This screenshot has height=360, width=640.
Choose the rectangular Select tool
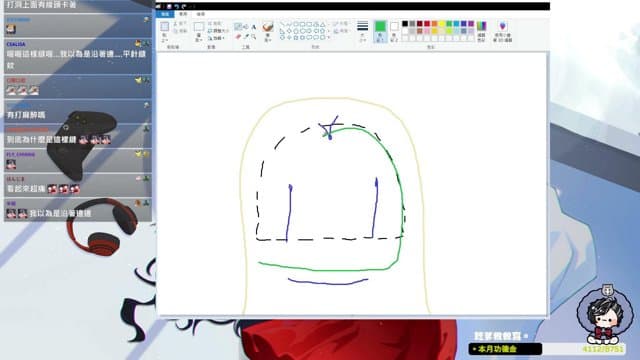pos(199,27)
